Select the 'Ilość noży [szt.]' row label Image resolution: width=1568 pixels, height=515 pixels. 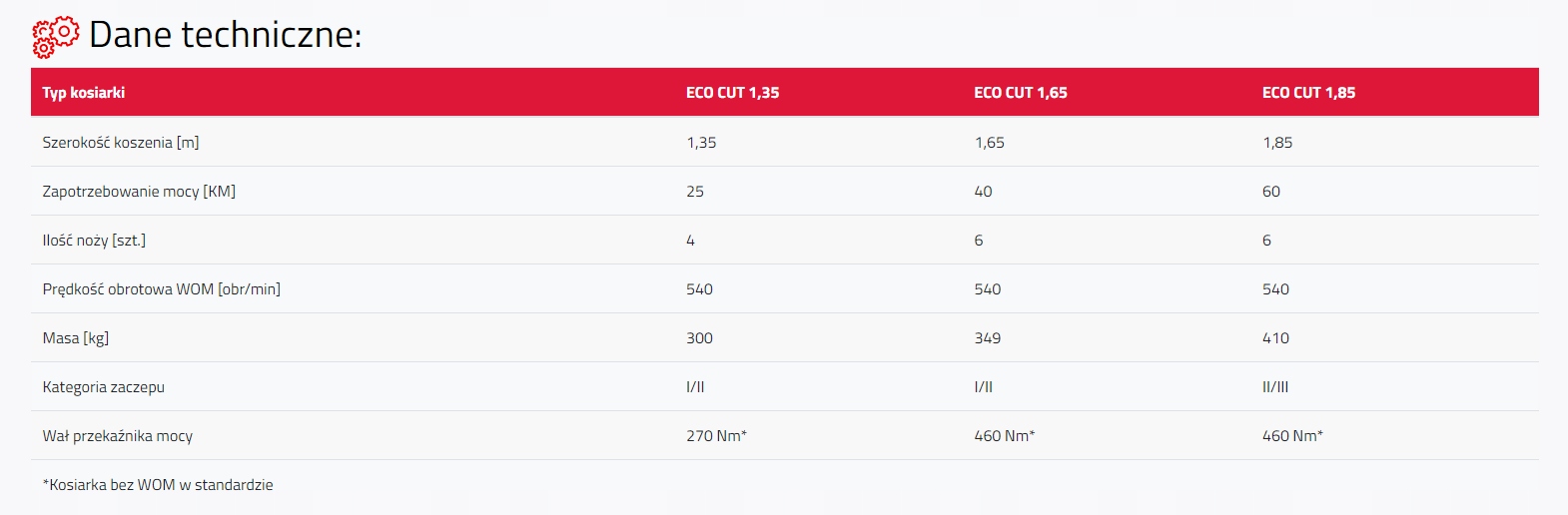tap(94, 241)
